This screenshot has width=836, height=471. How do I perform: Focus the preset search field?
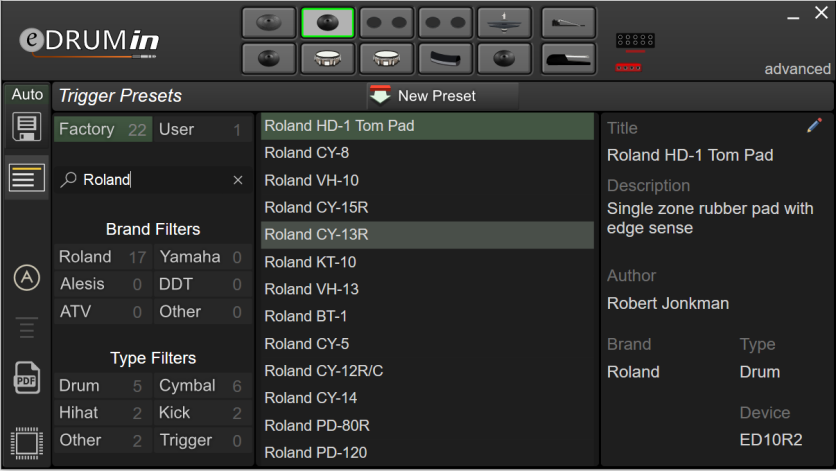pos(155,180)
